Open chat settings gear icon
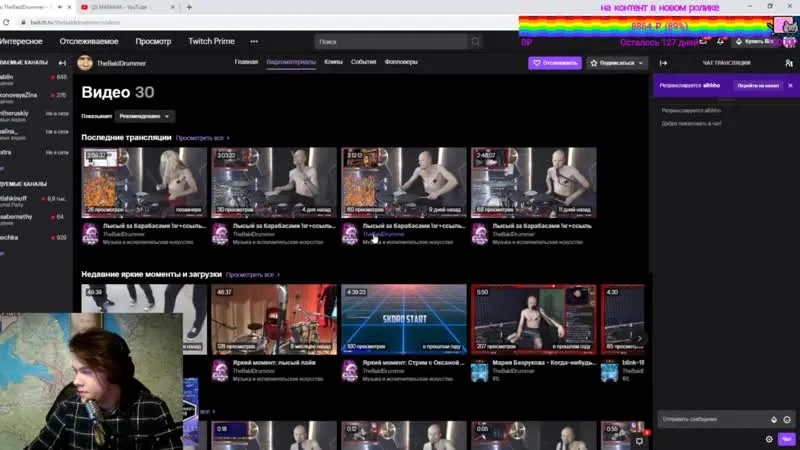This screenshot has height=450, width=800. pyautogui.click(x=769, y=439)
